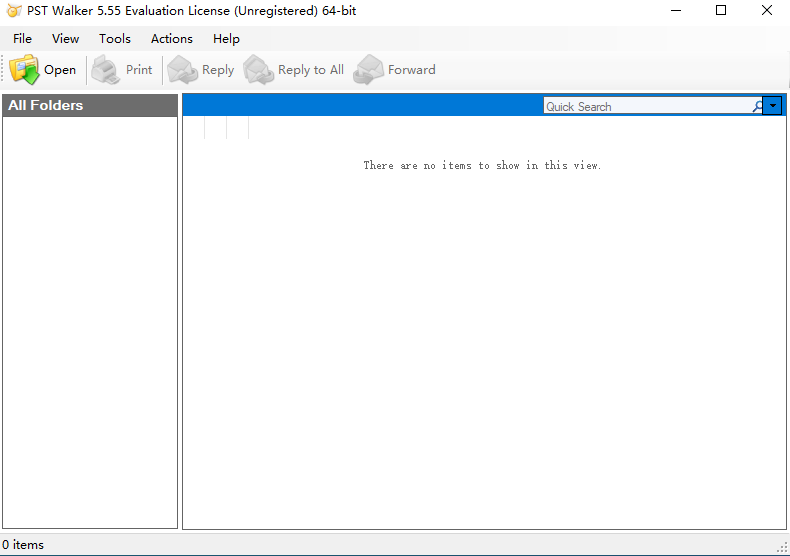Click the Forward envelope icon

(x=368, y=70)
